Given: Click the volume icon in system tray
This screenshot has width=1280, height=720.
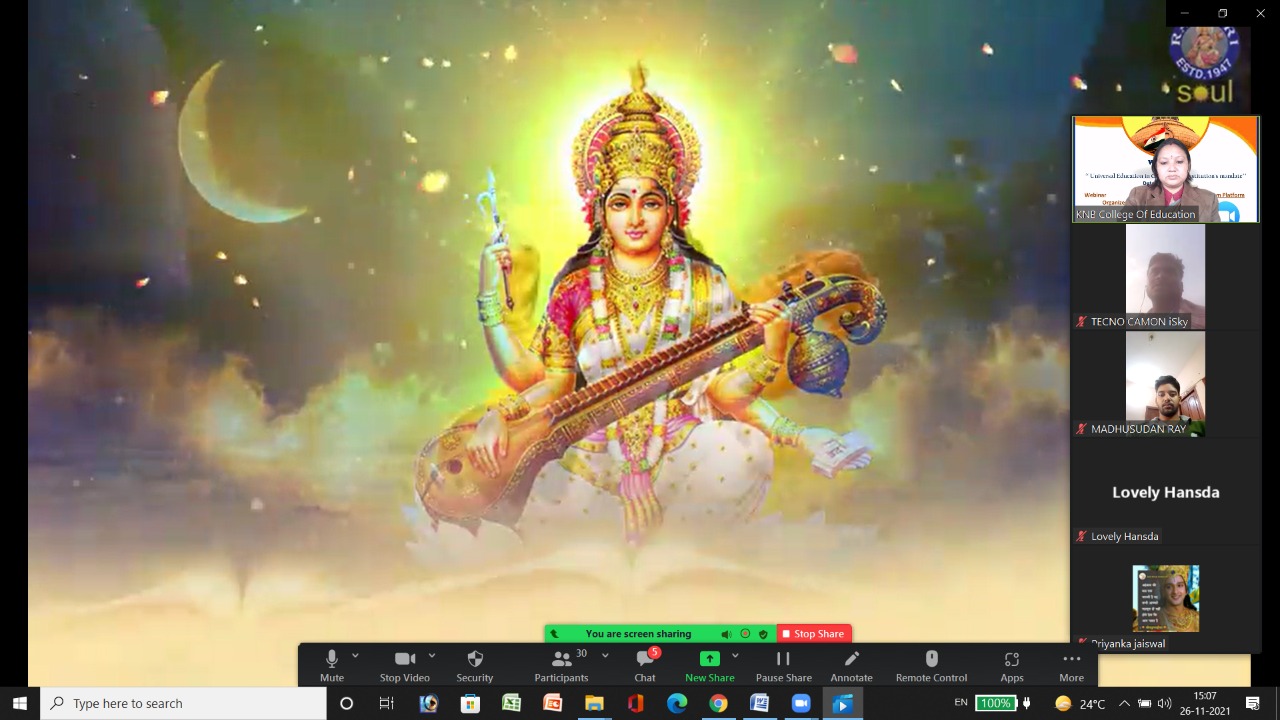Looking at the screenshot, I should coord(1164,704).
